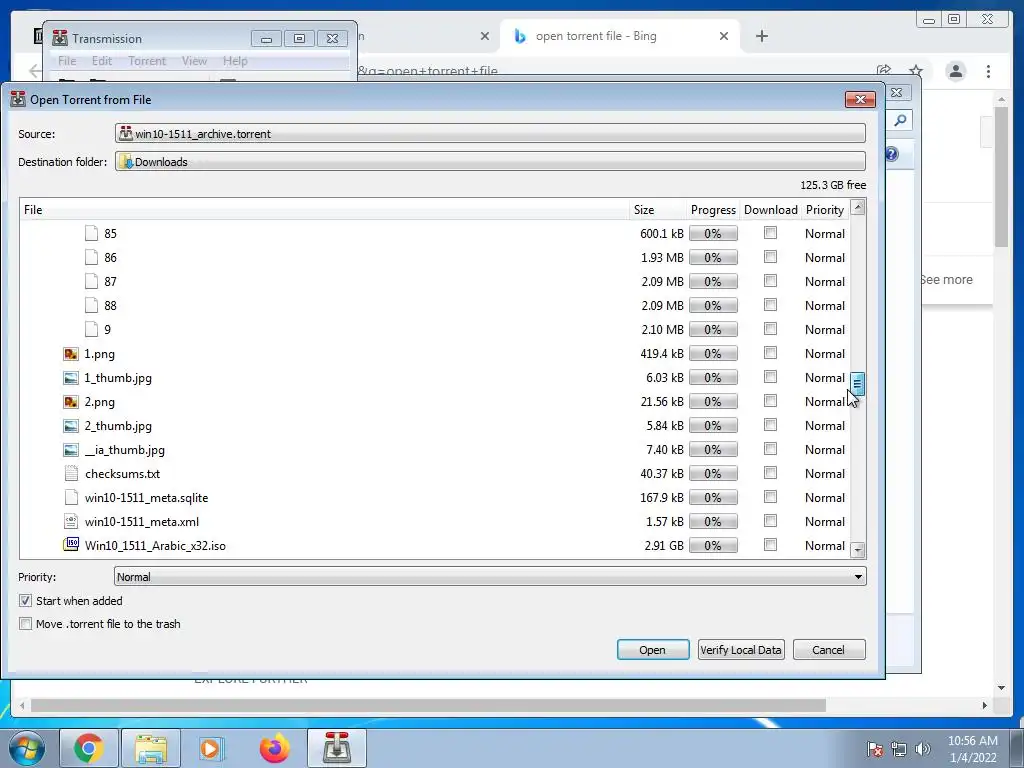Click the file icon for 87
1024x768 pixels.
click(91, 281)
